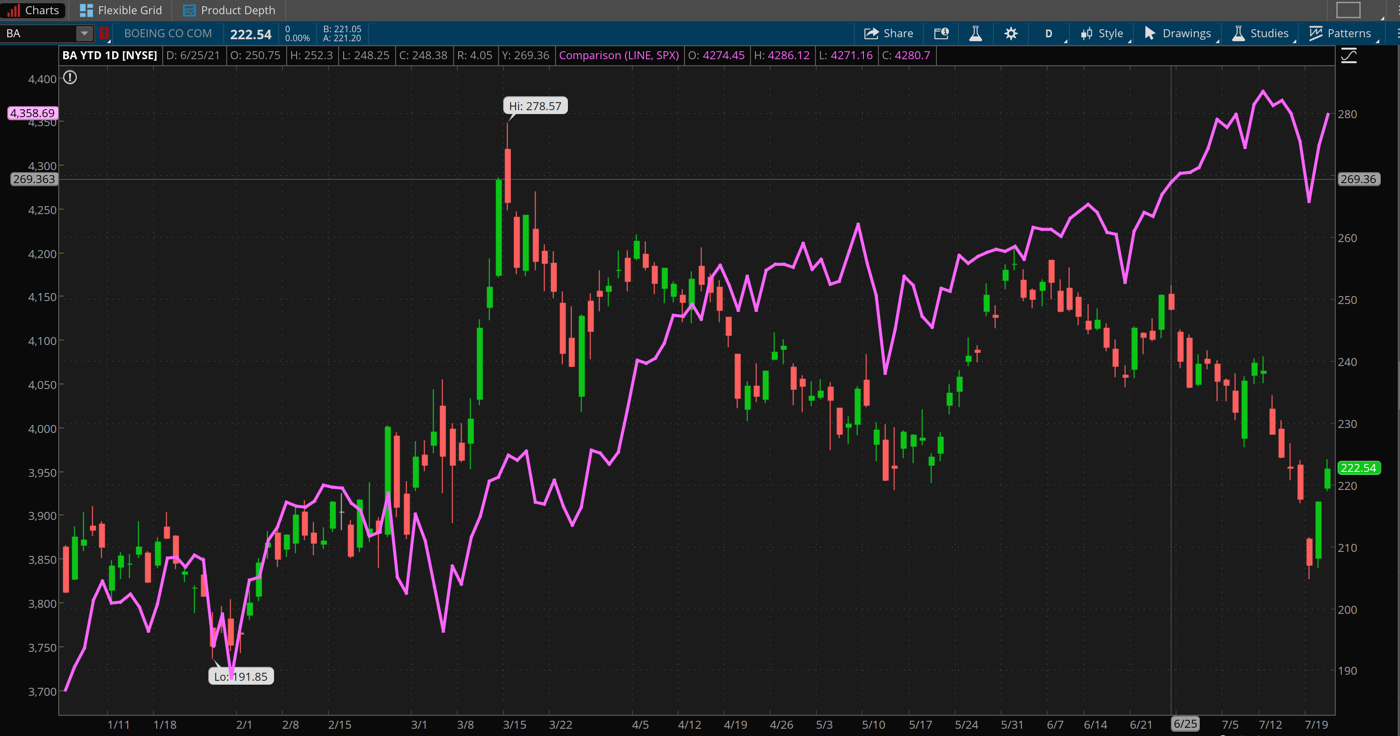Click the 0.00% change value in header
Image resolution: width=1400 pixels, height=736 pixels.
[x=297, y=38]
